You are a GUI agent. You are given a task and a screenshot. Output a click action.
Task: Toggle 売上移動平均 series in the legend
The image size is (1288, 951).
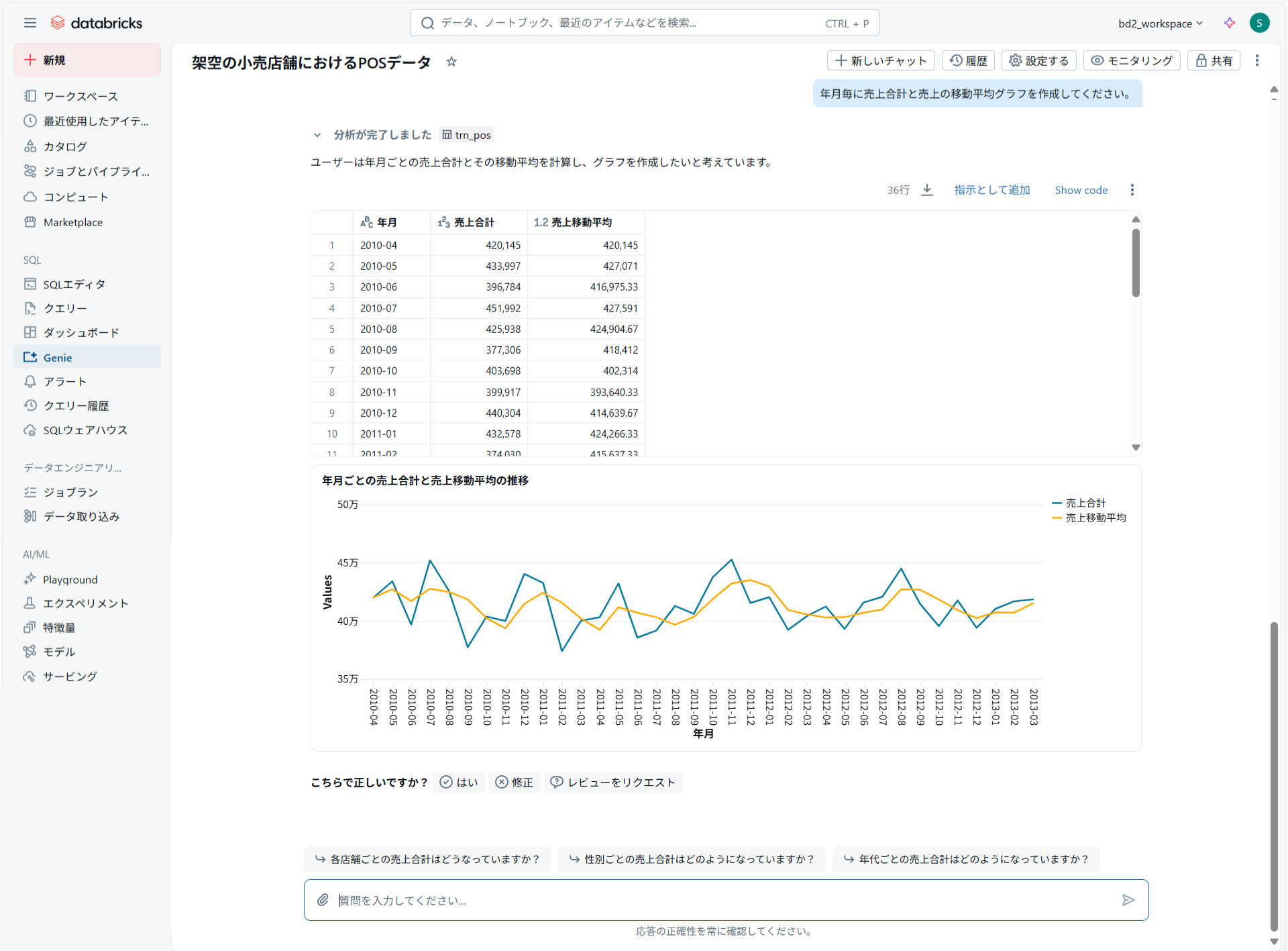pos(1095,517)
